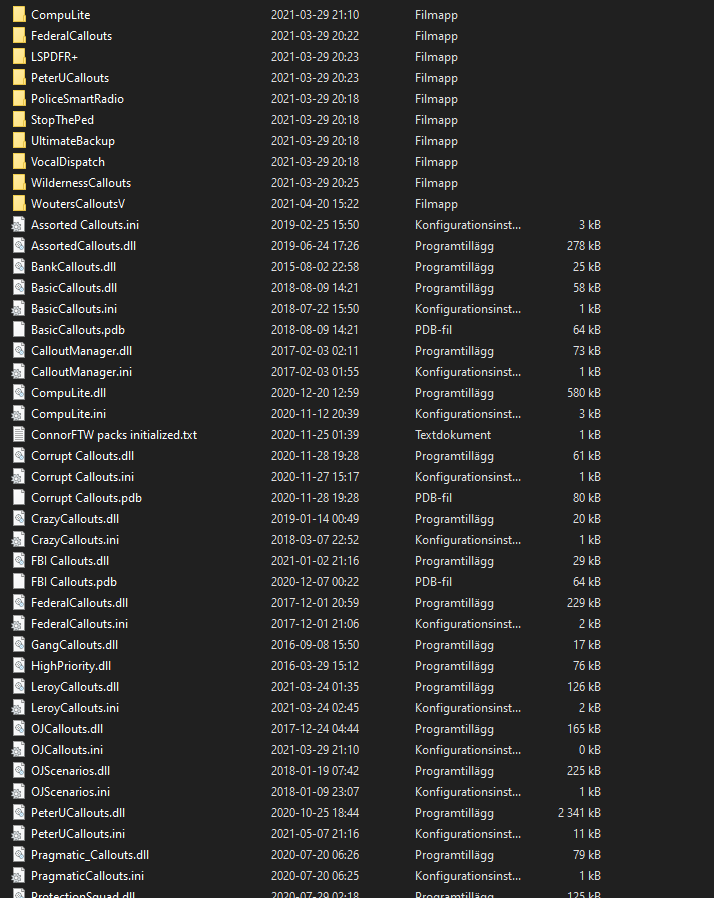Click the 0 kB size value

tap(590, 750)
